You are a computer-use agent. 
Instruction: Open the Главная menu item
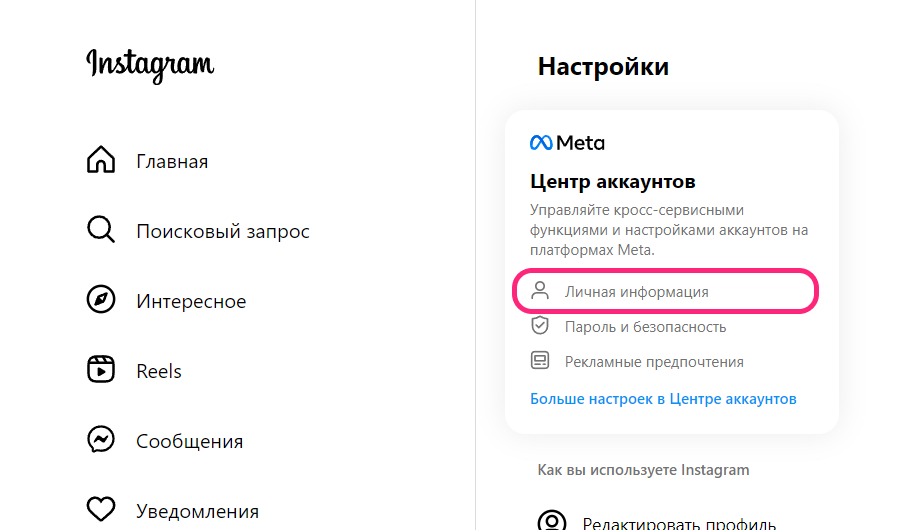172,161
